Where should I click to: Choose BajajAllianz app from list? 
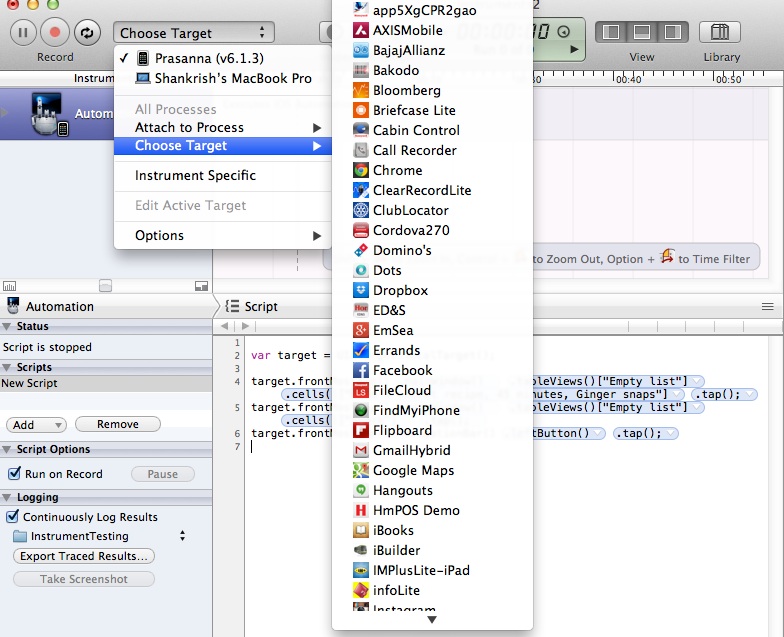pyautogui.click(x=432, y=50)
